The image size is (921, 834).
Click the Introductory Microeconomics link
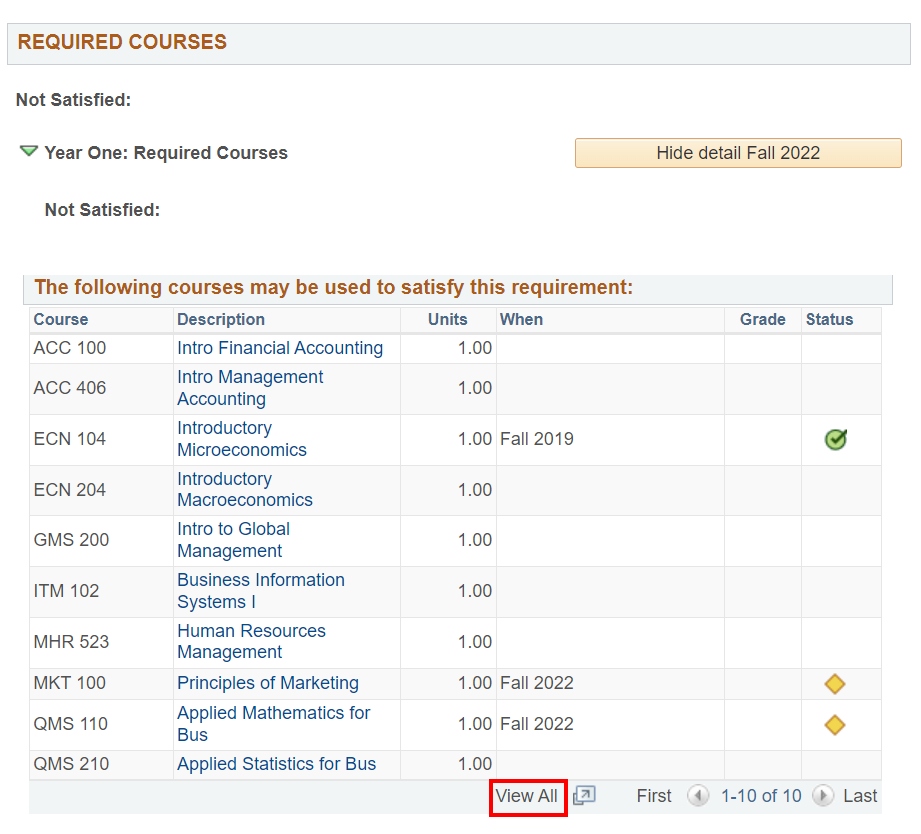tap(241, 439)
